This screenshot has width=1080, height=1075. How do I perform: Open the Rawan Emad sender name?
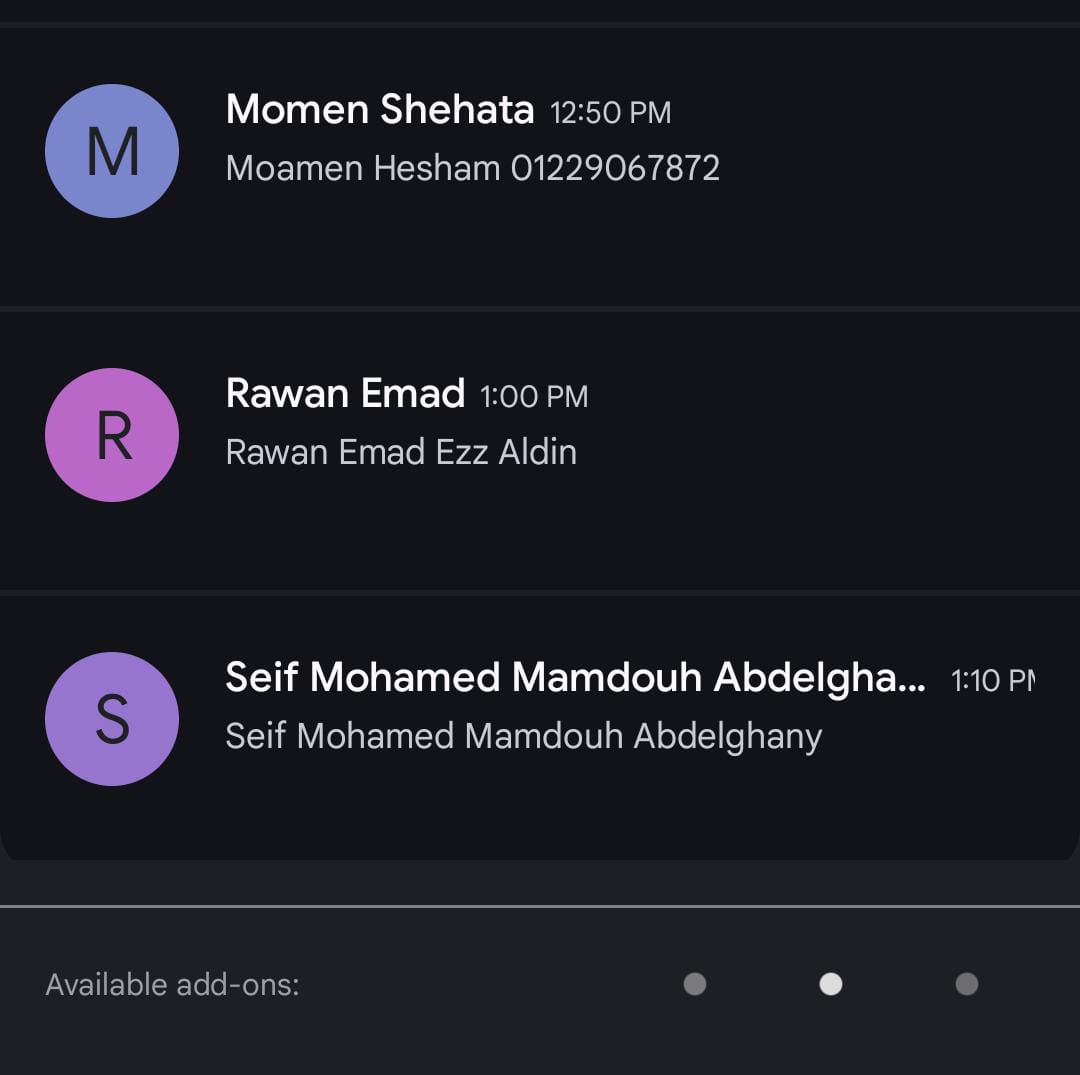click(345, 394)
